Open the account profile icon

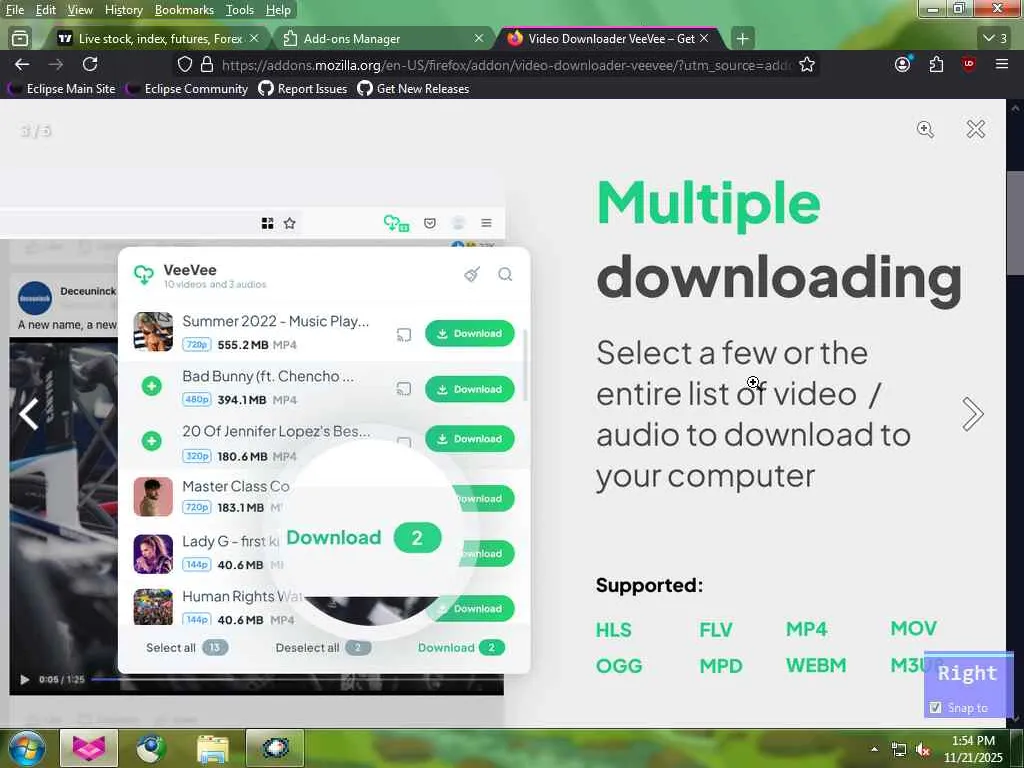tap(903, 64)
